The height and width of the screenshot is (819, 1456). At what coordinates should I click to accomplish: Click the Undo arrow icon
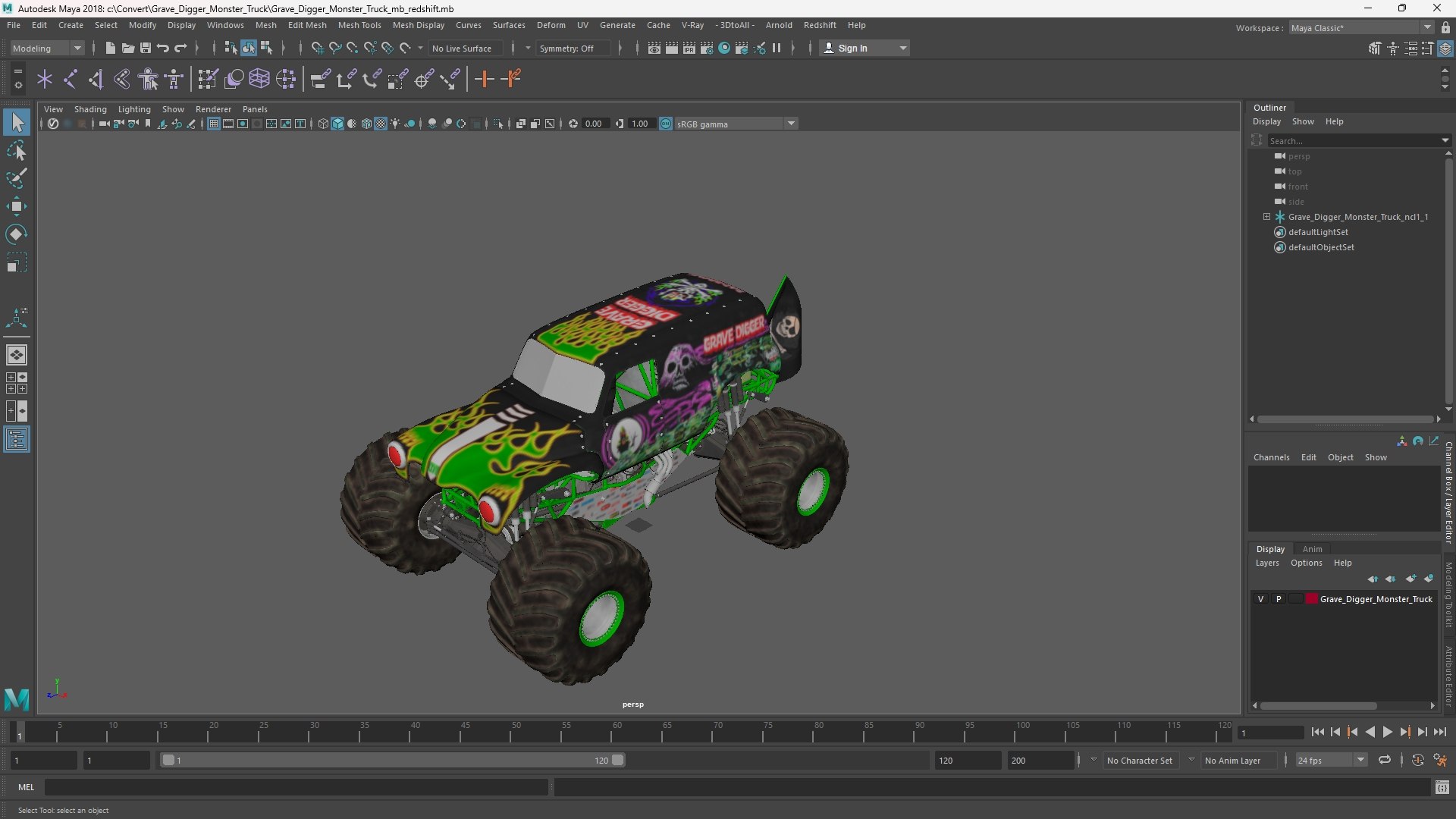click(162, 48)
